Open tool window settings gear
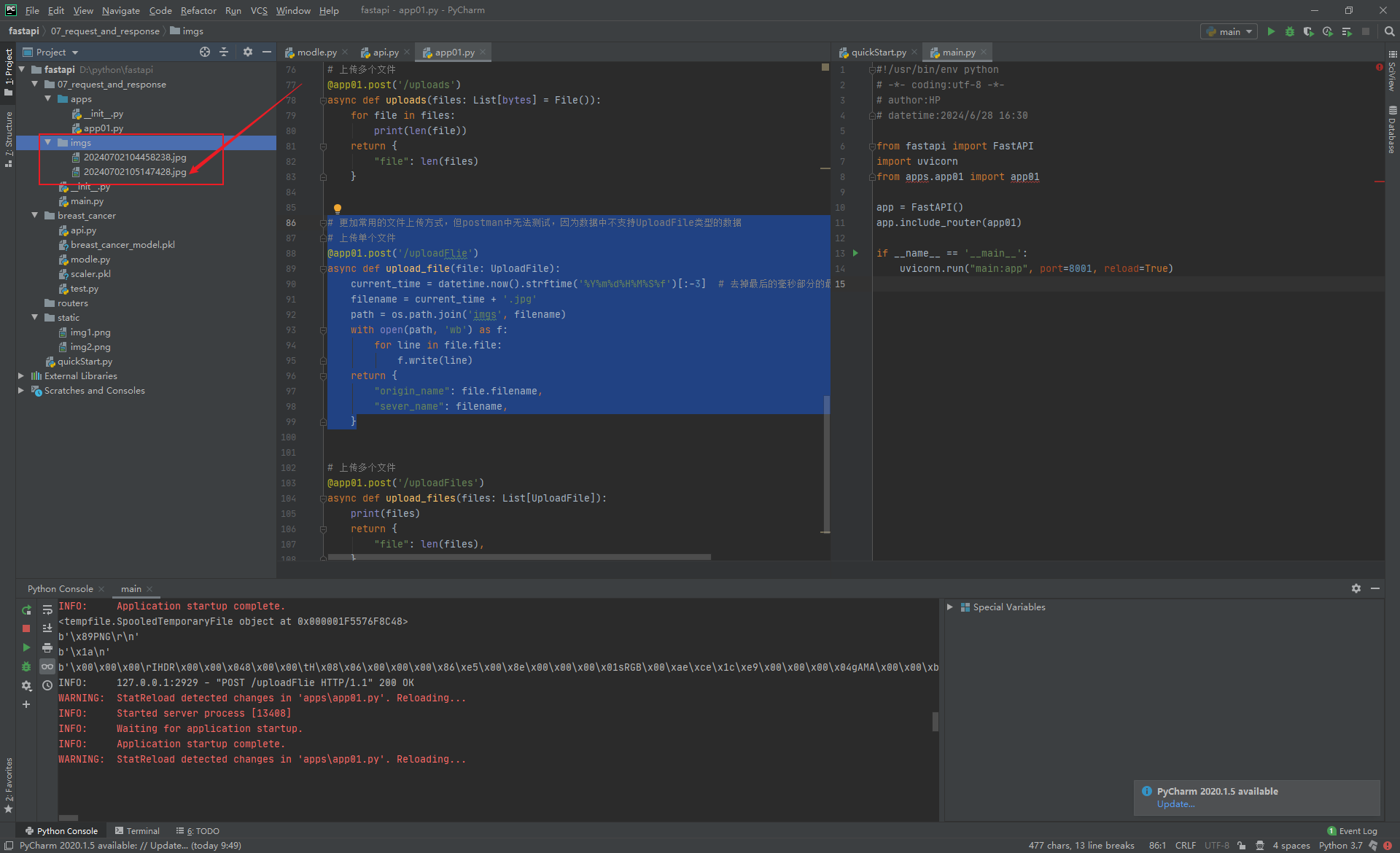Image resolution: width=1400 pixels, height=853 pixels. point(1356,588)
